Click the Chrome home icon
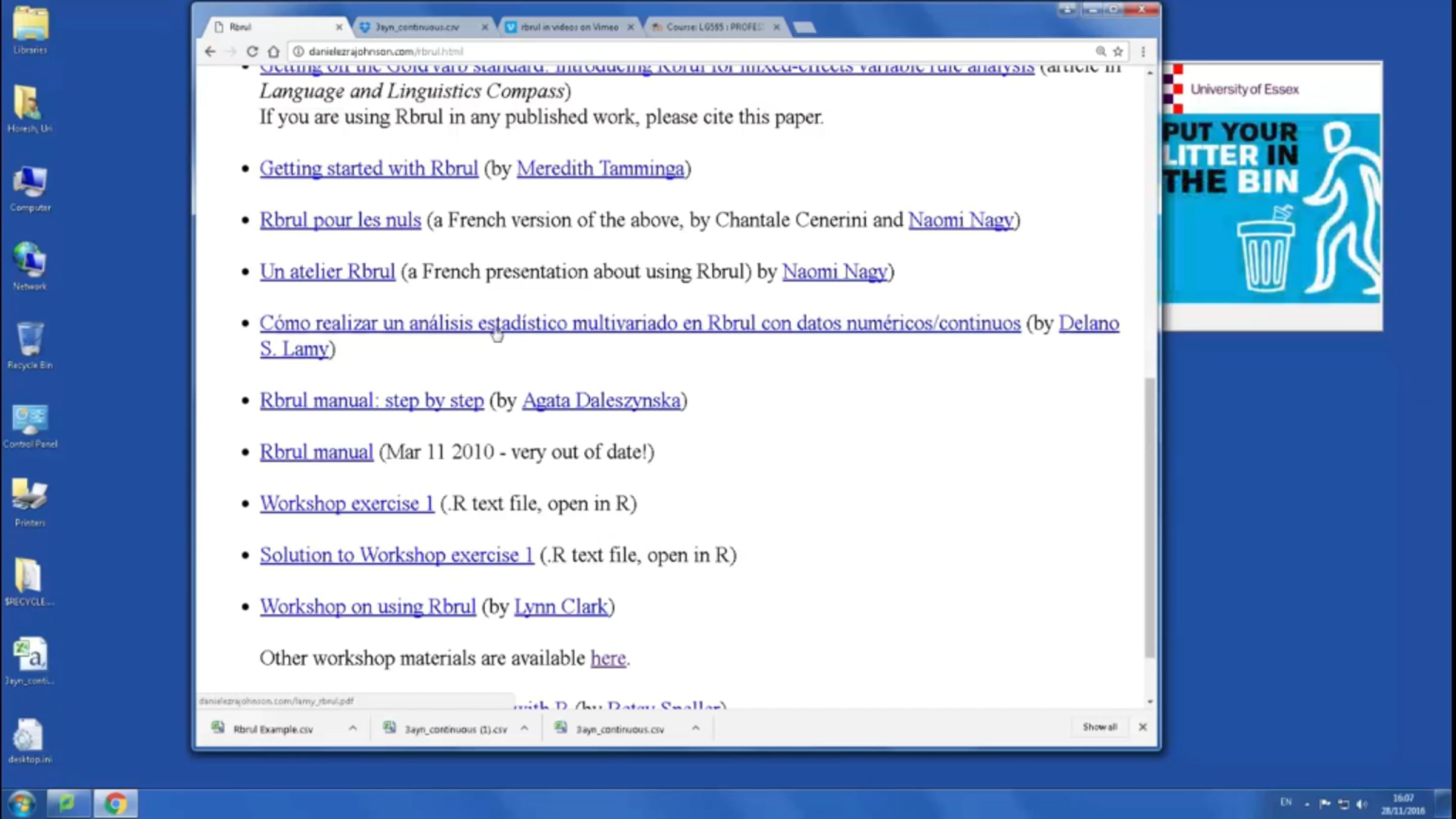The height and width of the screenshot is (819, 1456). (274, 52)
